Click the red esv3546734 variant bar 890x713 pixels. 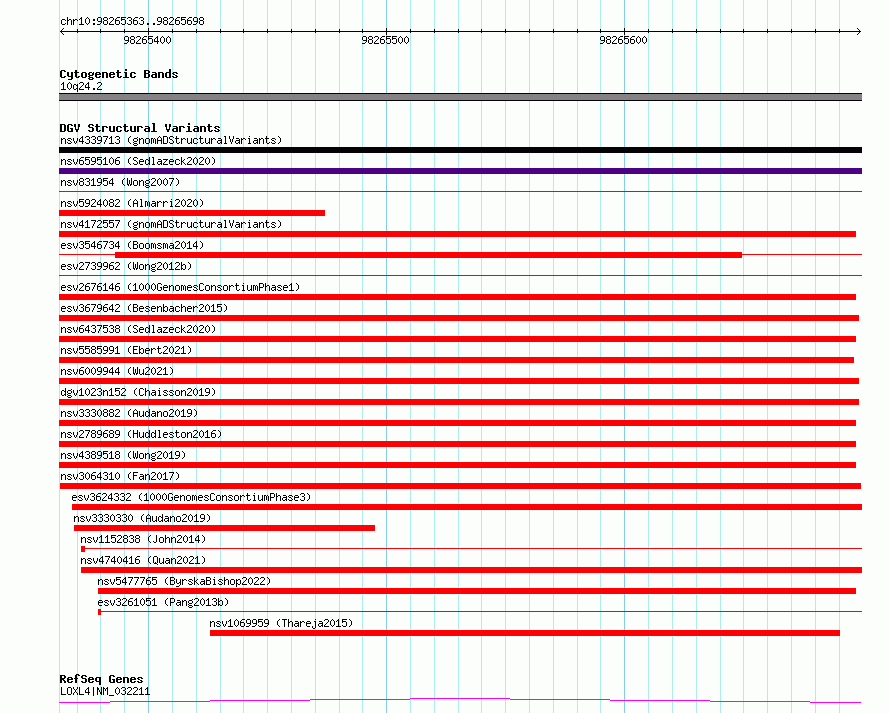pos(429,255)
